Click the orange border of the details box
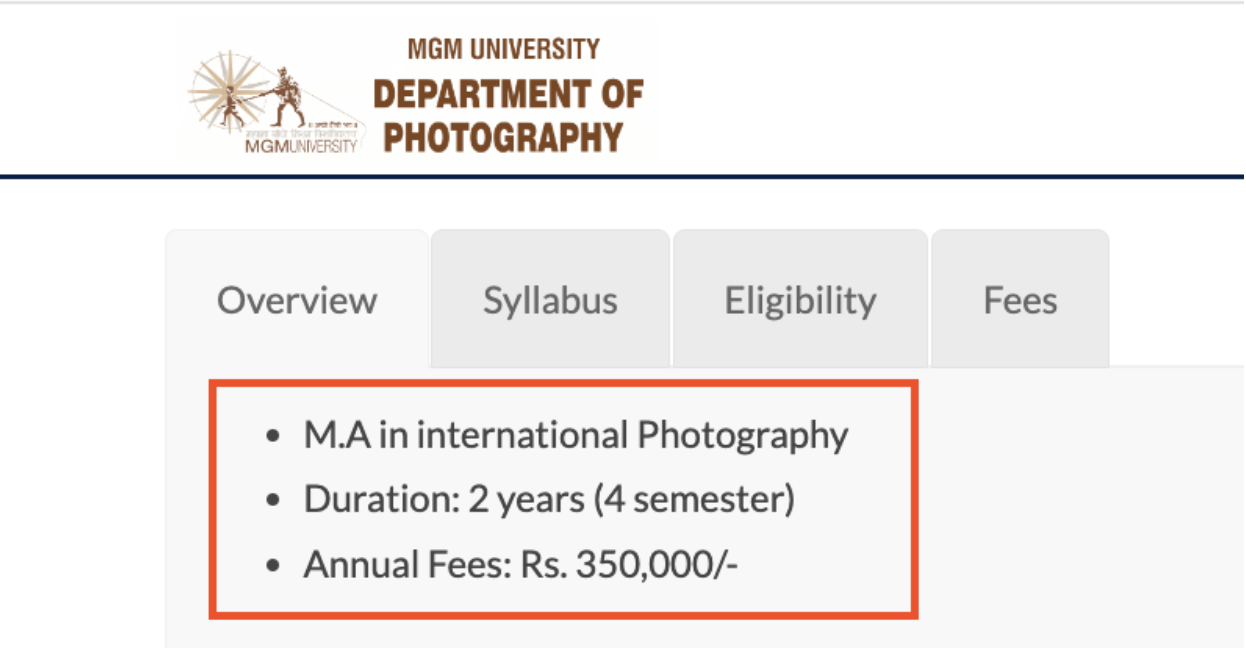Viewport: 1246px width, 650px height. (566, 385)
